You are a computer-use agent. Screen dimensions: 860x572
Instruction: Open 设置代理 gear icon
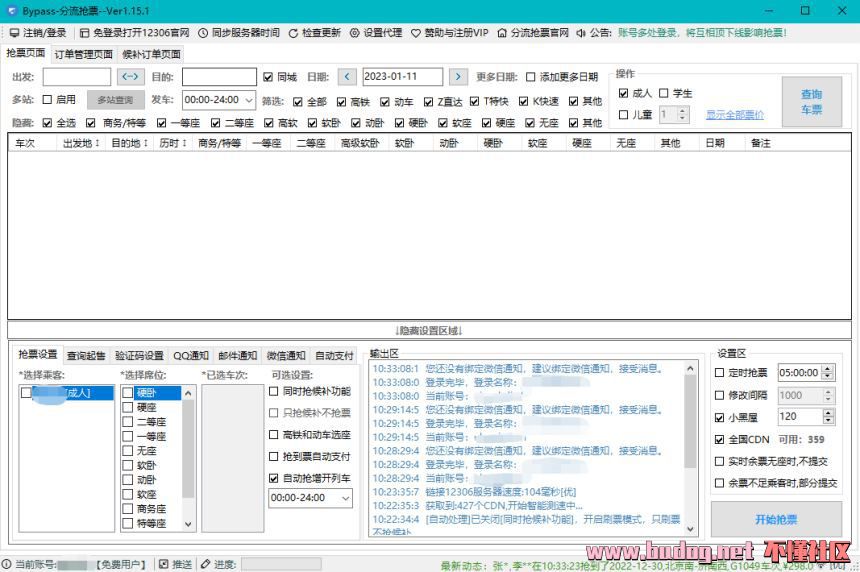[x=355, y=33]
